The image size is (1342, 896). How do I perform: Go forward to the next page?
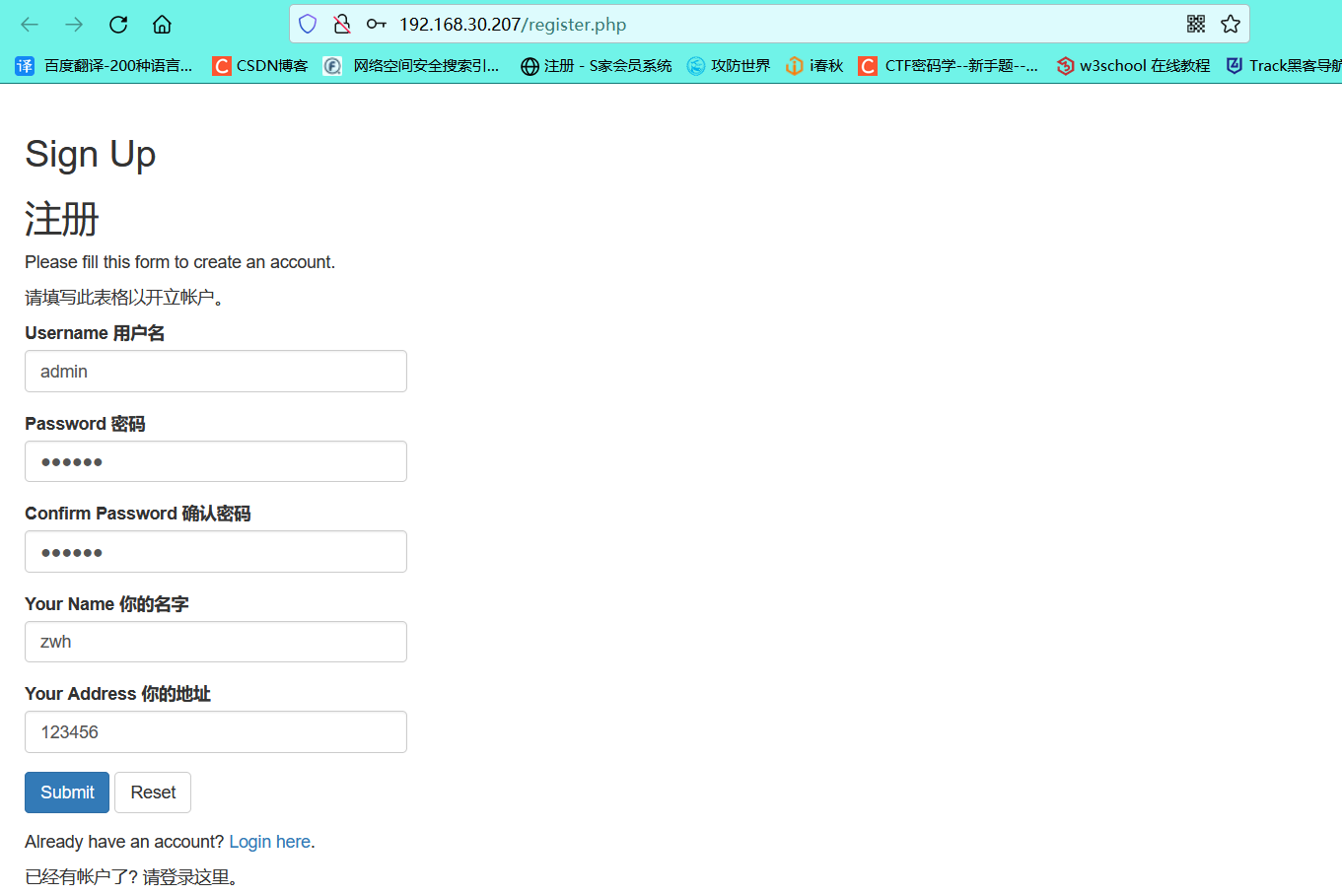74,25
